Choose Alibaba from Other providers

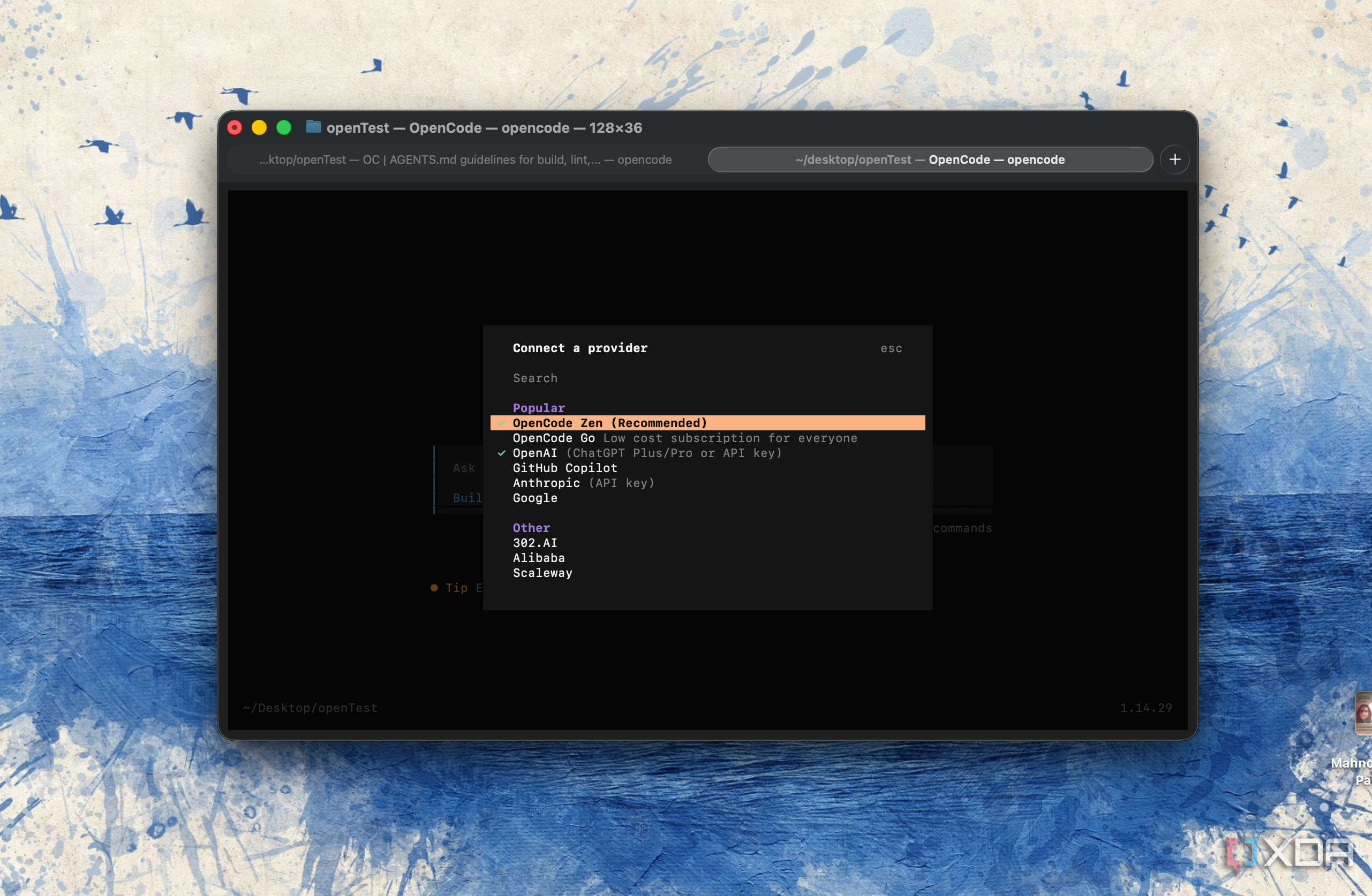(707, 558)
